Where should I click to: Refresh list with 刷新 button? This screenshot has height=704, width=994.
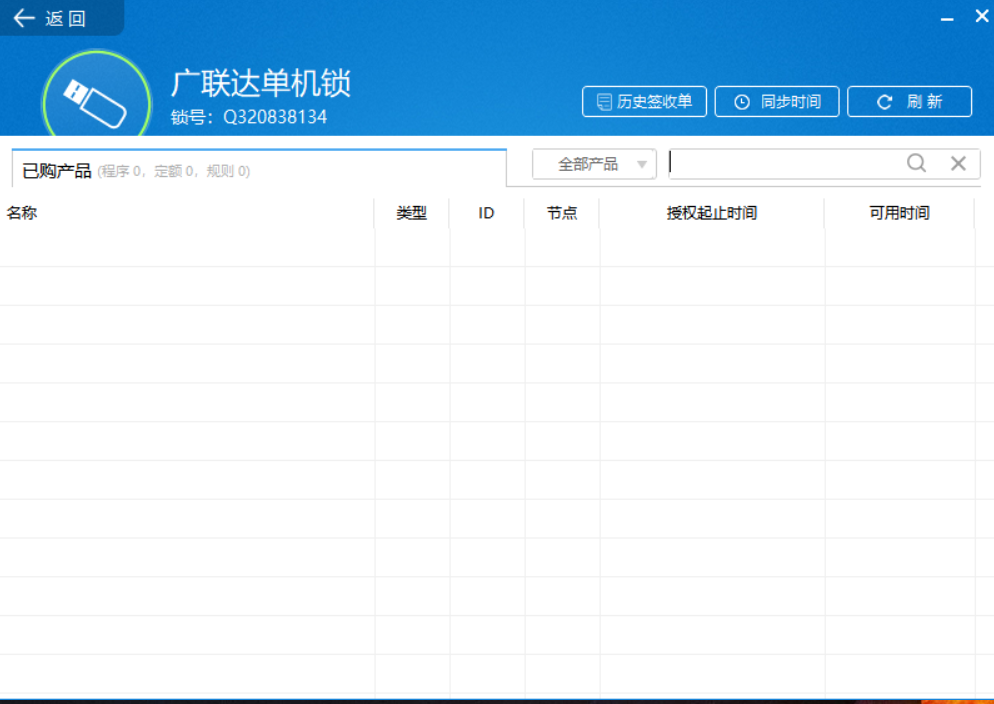coord(909,101)
